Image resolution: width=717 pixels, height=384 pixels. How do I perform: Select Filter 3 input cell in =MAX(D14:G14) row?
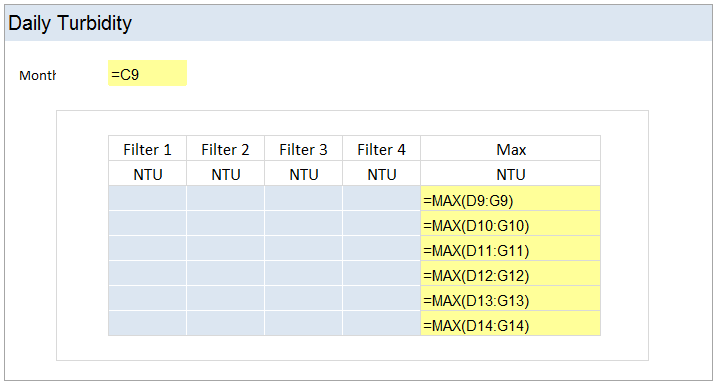pos(304,323)
